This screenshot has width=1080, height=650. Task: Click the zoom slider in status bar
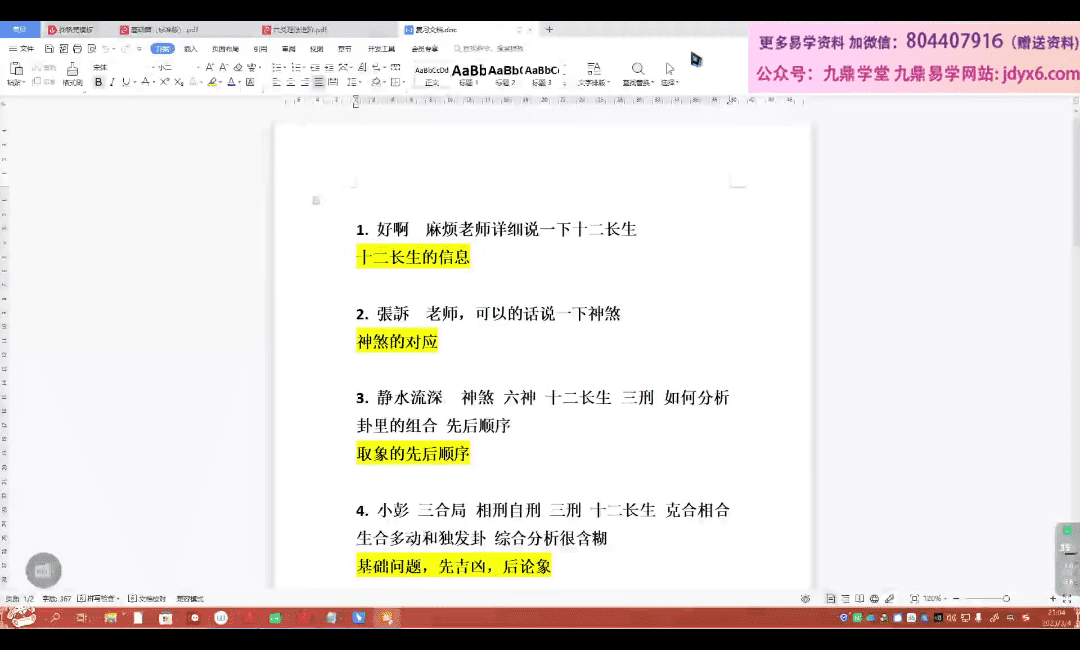1006,598
